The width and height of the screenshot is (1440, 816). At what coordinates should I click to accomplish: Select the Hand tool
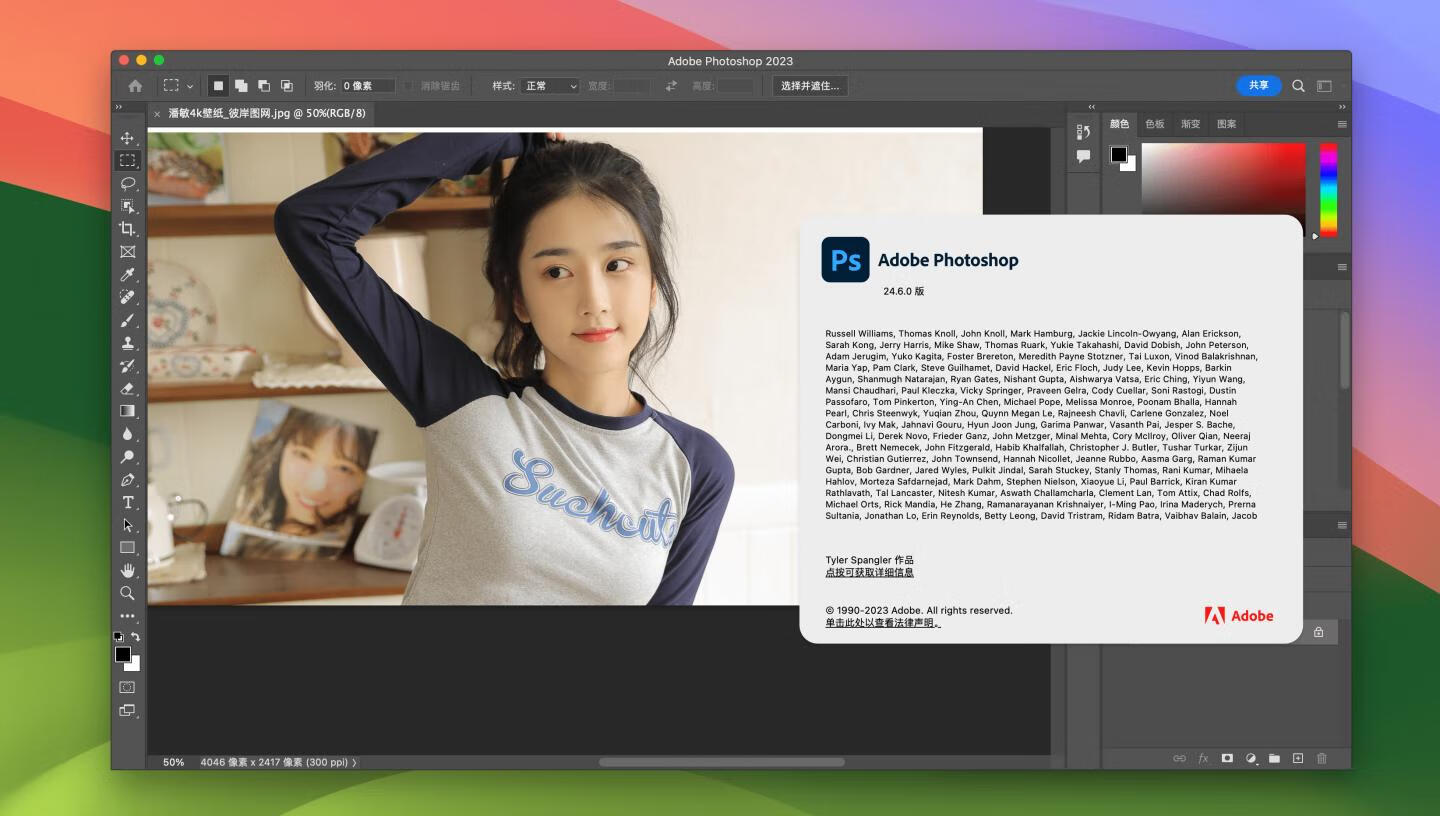click(x=127, y=570)
